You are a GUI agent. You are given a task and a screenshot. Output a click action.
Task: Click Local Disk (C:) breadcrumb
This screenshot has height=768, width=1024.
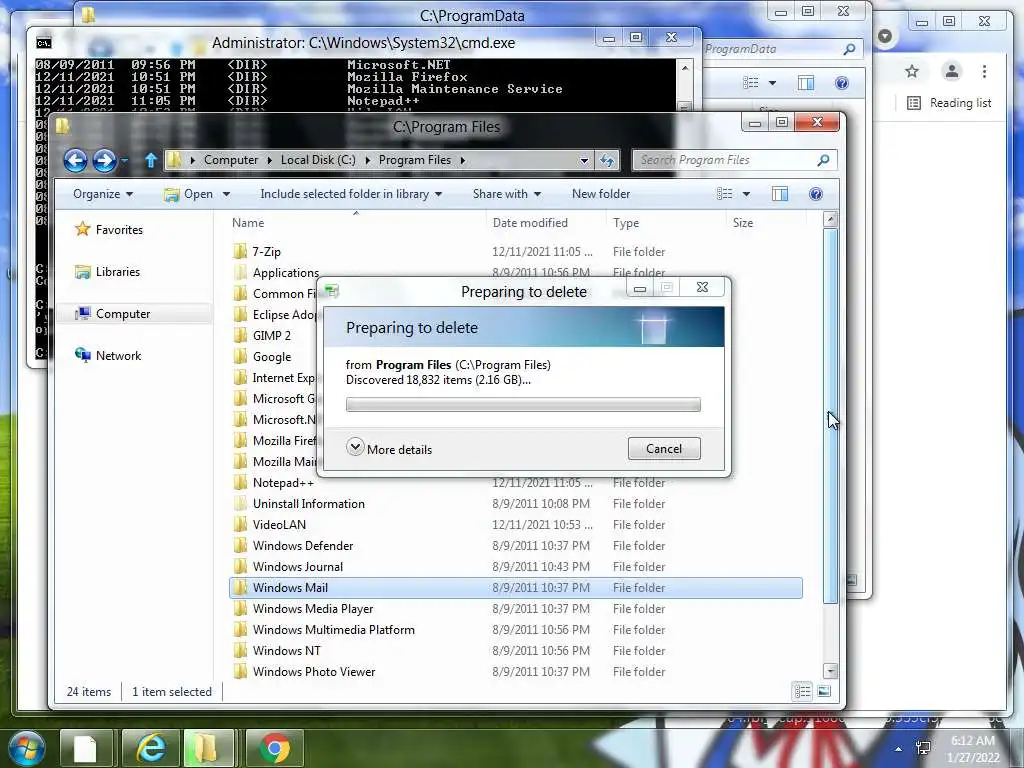coord(318,160)
